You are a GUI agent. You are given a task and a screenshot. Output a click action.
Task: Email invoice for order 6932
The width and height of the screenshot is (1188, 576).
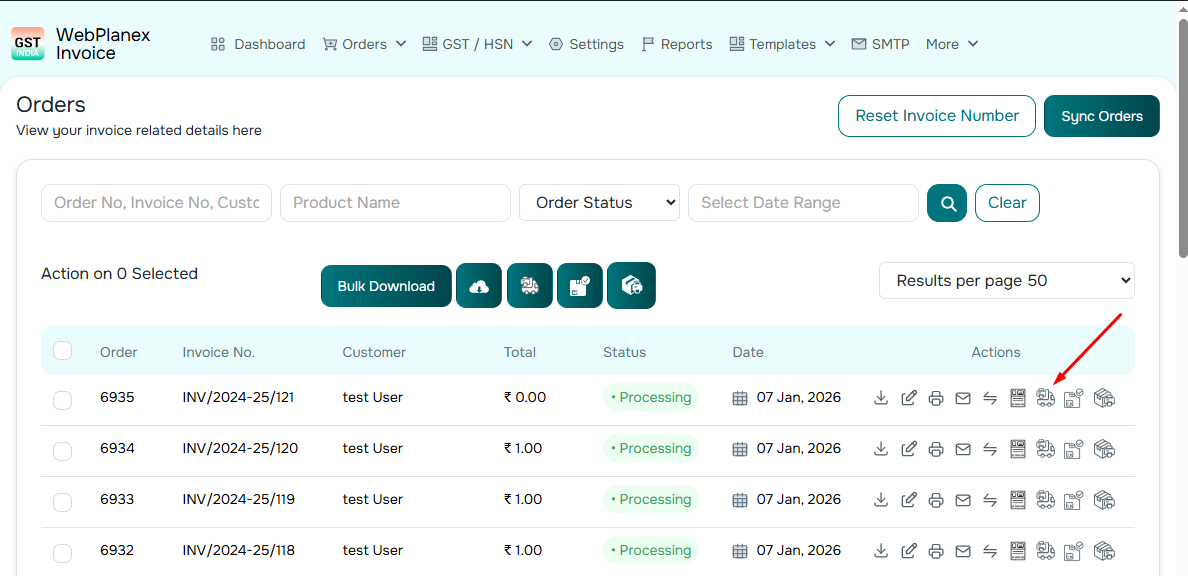pyautogui.click(x=963, y=551)
